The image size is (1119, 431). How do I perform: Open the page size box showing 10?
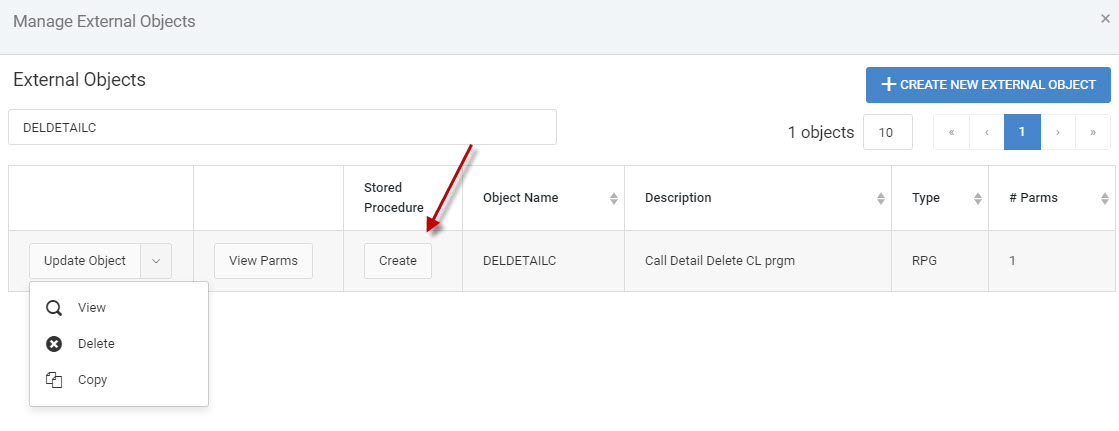[888, 132]
